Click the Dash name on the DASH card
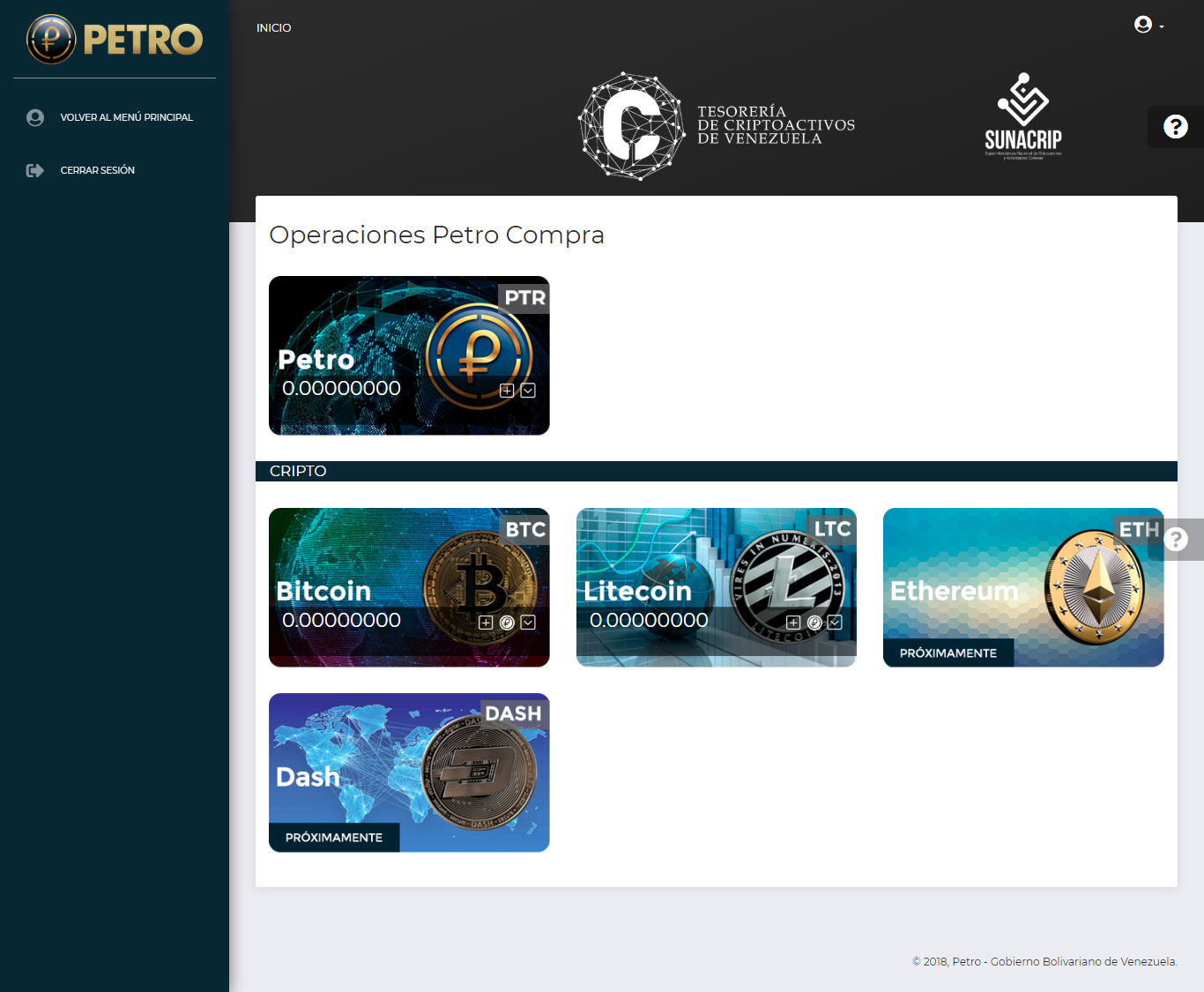The width and height of the screenshot is (1204, 992). [308, 777]
